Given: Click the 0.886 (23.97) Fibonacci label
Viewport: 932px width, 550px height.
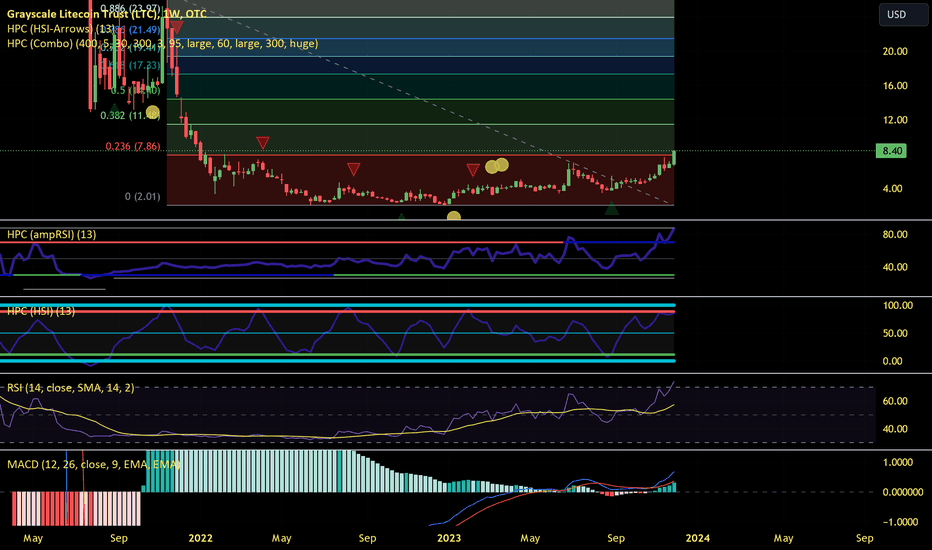Looking at the screenshot, I should click(x=130, y=8).
